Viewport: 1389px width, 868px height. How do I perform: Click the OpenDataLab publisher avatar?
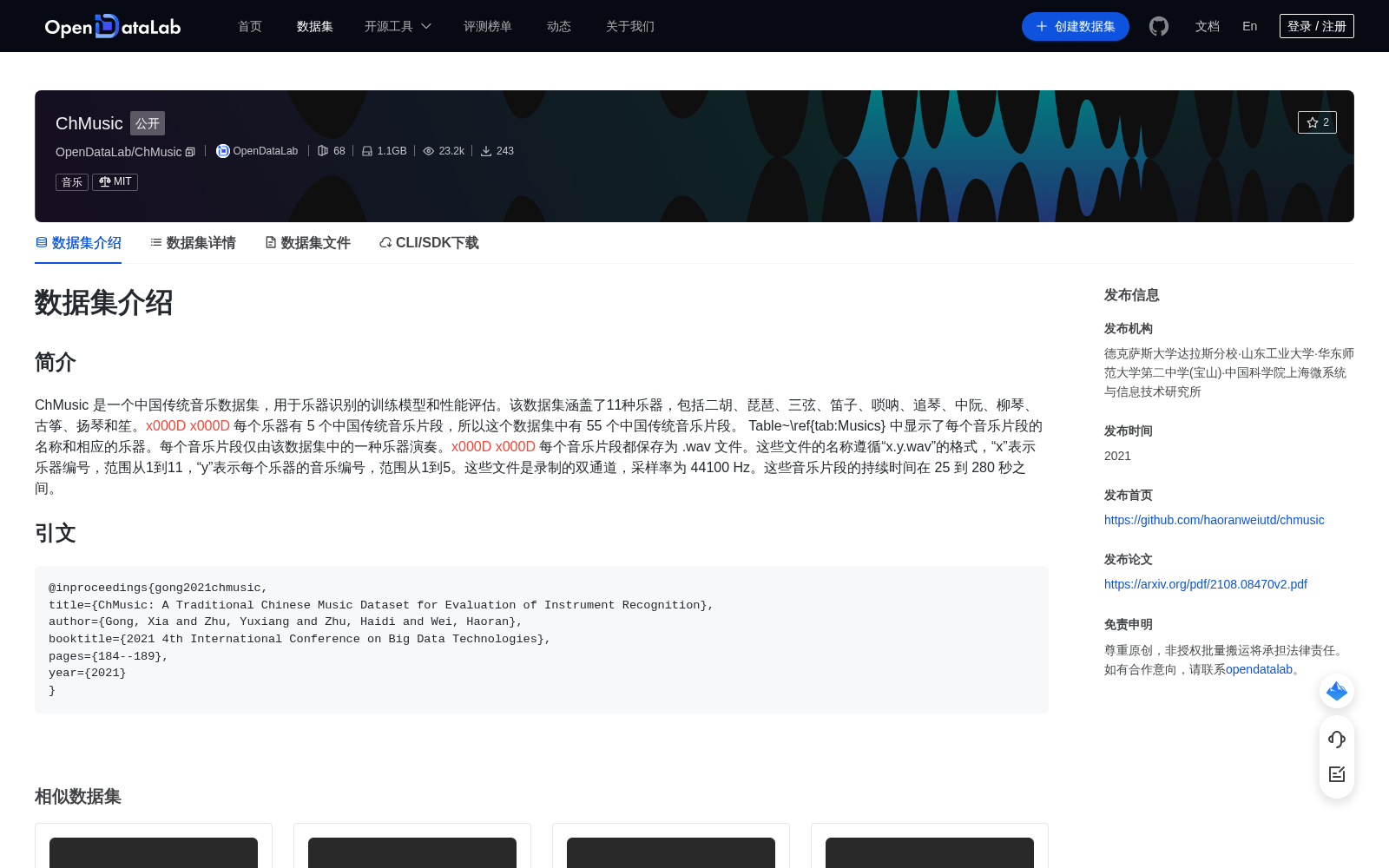pos(223,151)
